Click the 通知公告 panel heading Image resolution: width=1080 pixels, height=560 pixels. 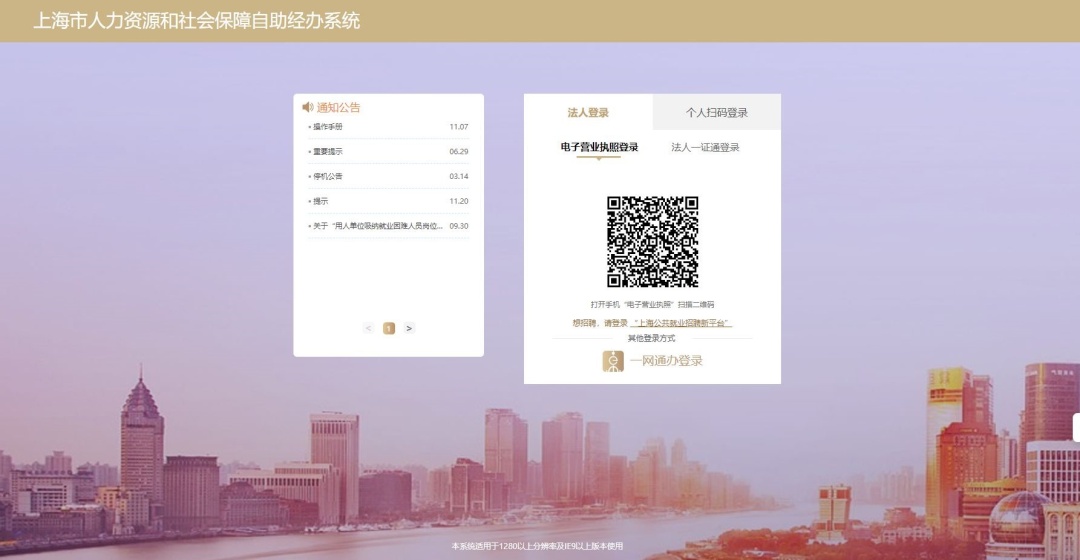[338, 107]
